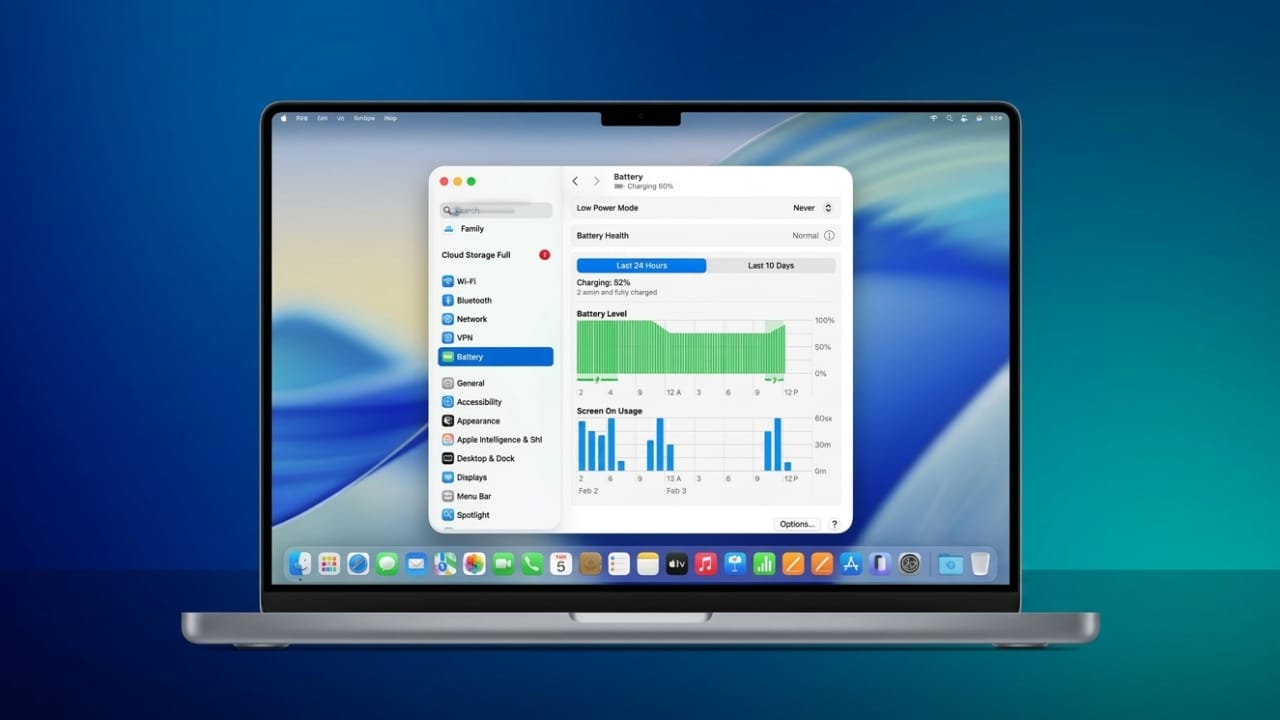Select Apple Intelligence & Siri settings
Image resolution: width=1280 pixels, height=720 pixels.
487,439
